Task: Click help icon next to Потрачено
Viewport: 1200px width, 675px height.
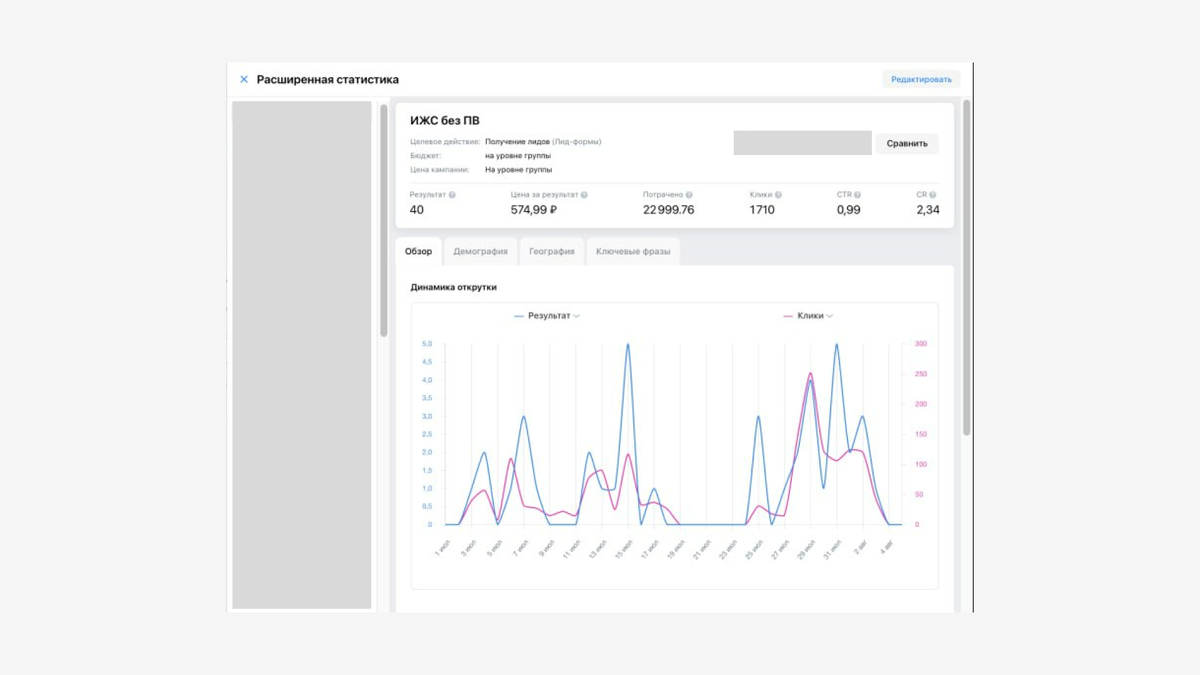Action: click(690, 195)
